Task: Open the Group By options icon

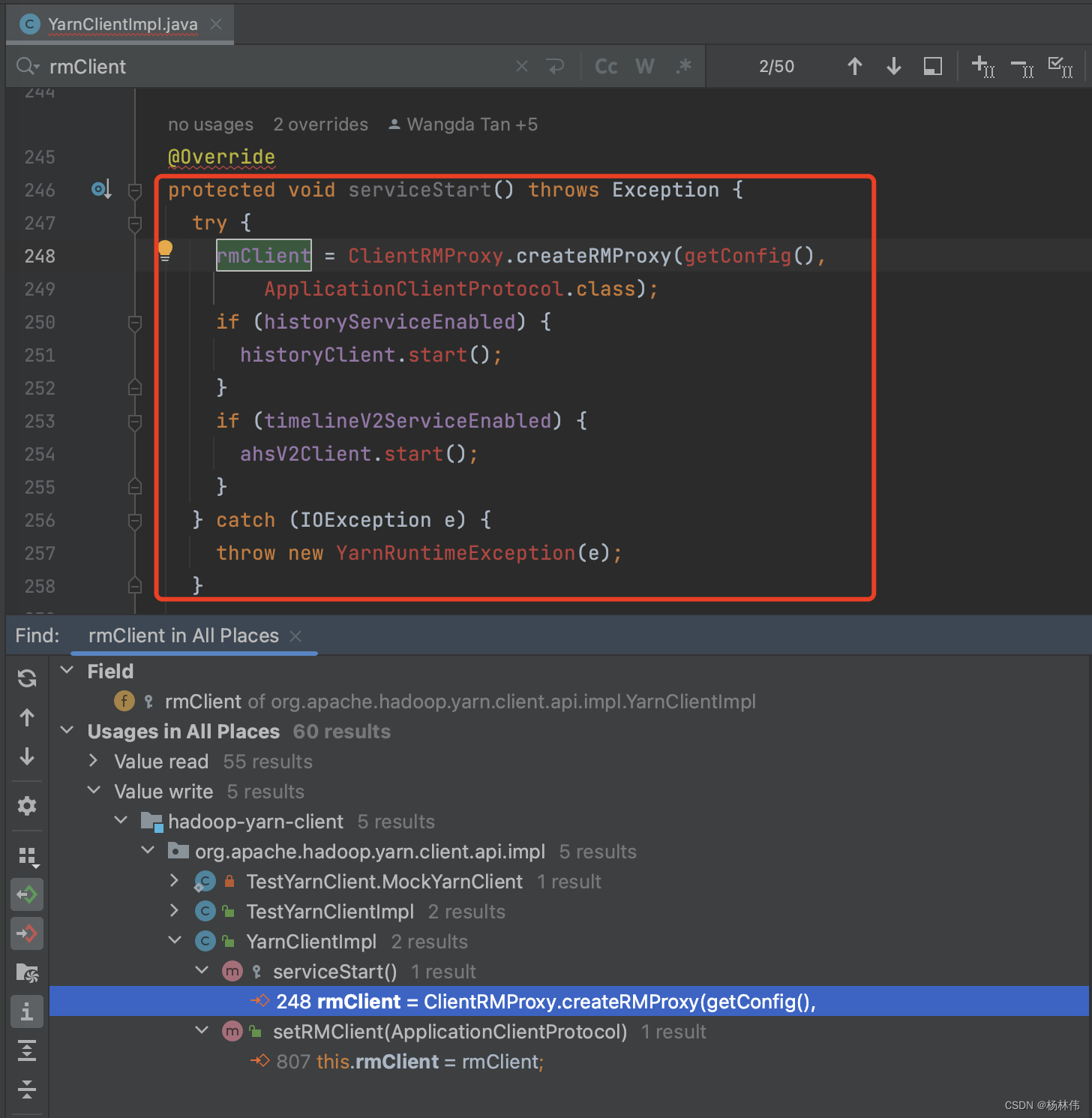Action: (28, 856)
